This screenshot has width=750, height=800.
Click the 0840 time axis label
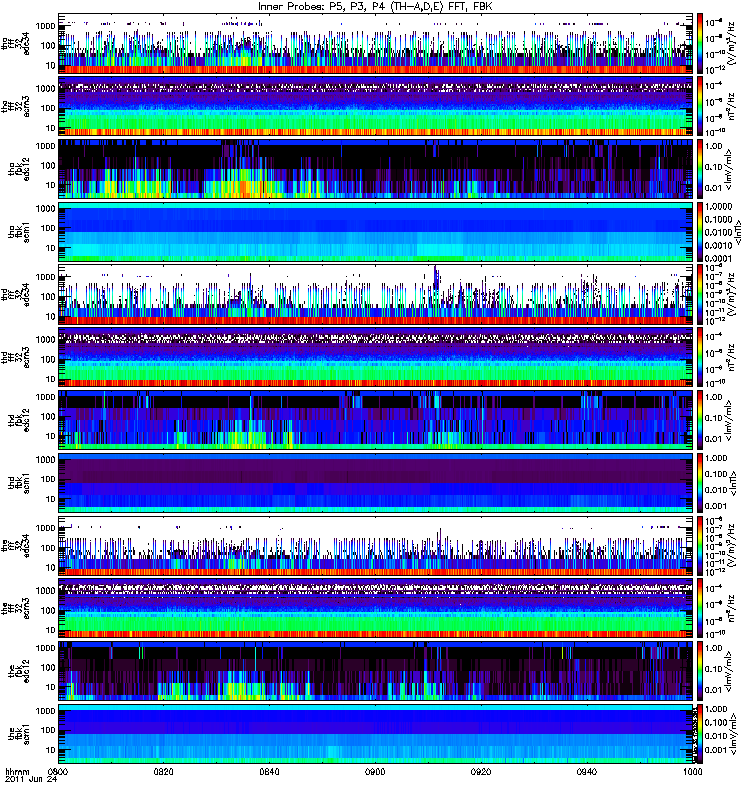269,771
